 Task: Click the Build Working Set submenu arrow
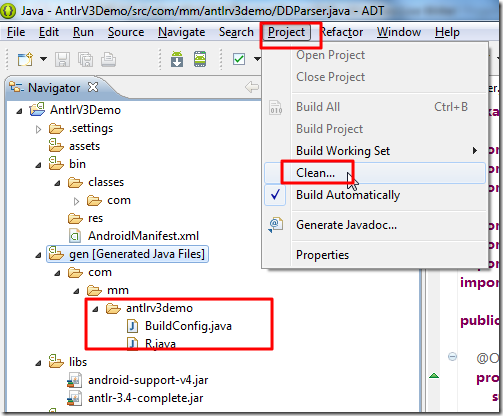tap(475, 151)
